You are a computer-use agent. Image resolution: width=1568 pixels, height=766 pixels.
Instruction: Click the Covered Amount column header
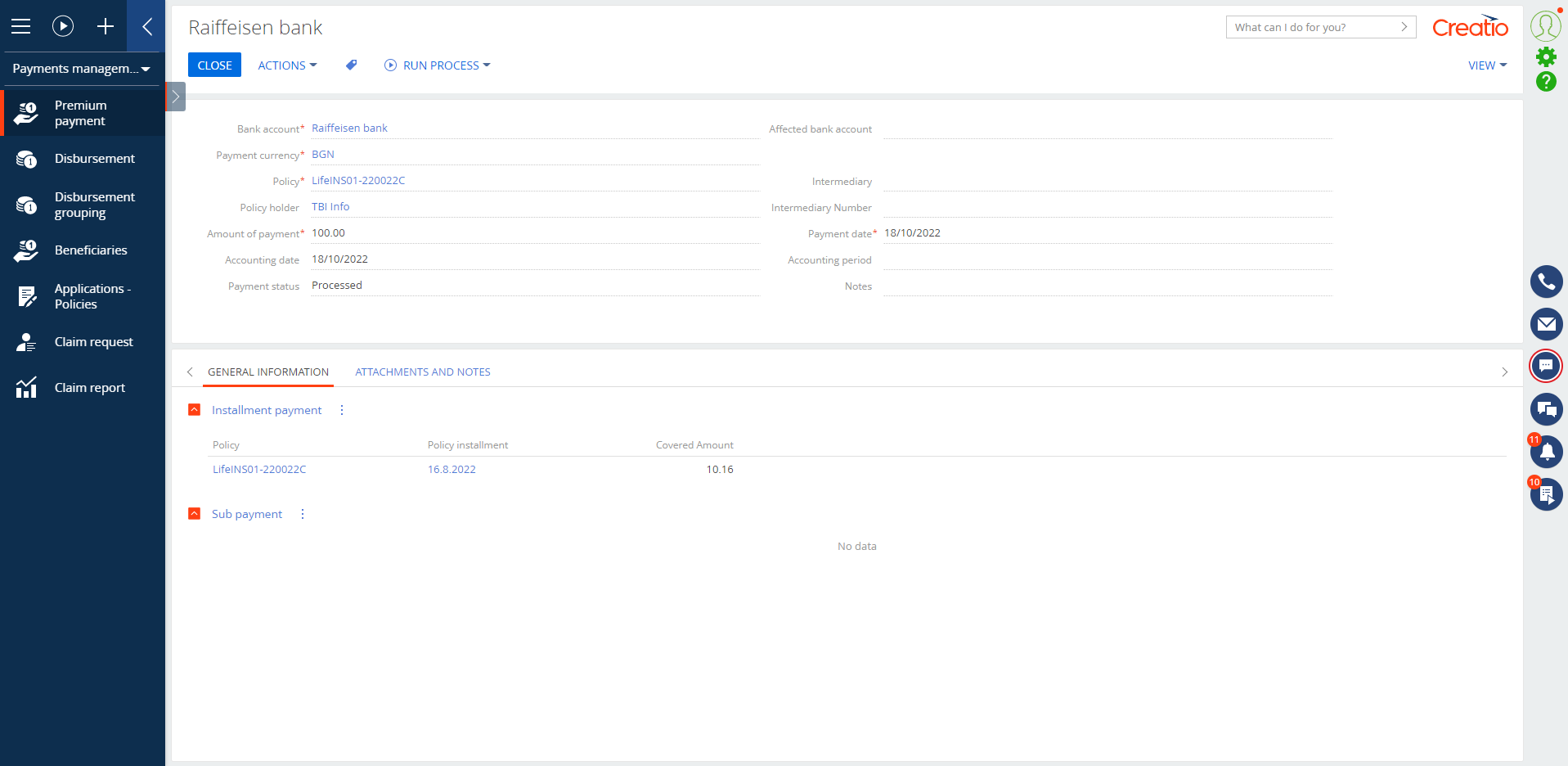coord(694,445)
